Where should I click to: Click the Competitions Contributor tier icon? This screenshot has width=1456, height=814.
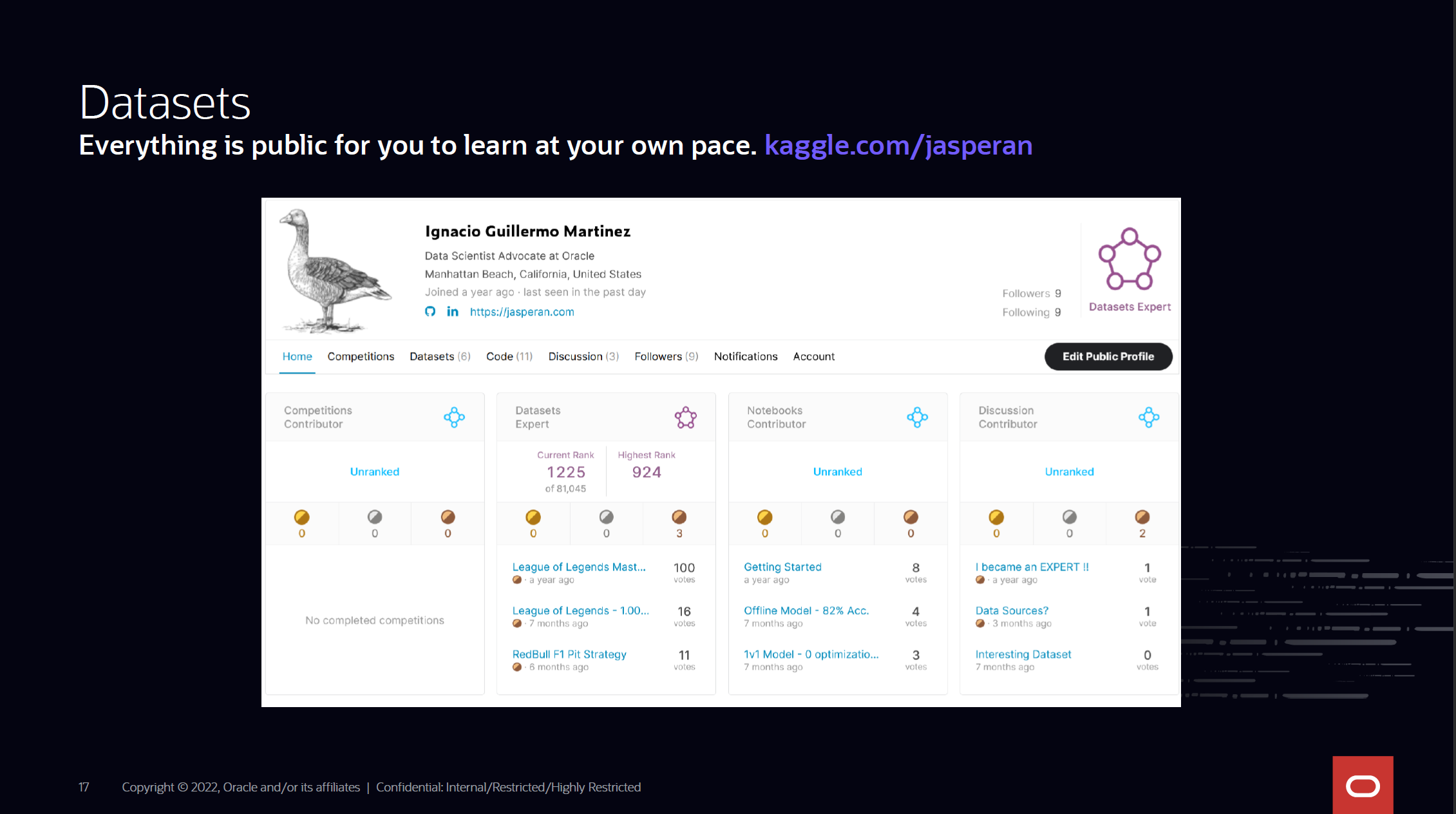pyautogui.click(x=454, y=417)
